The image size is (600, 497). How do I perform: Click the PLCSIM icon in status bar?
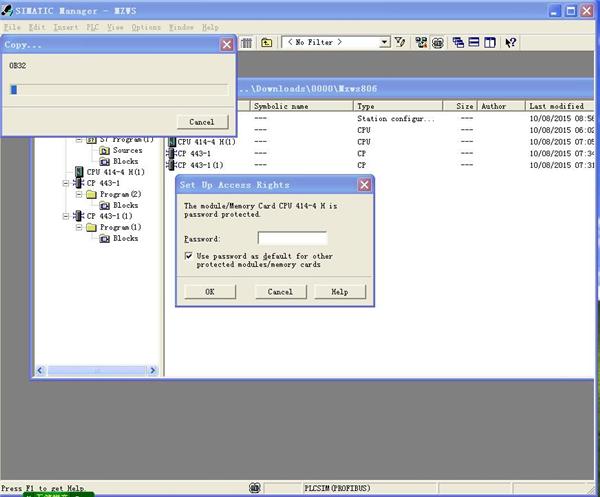(x=255, y=488)
